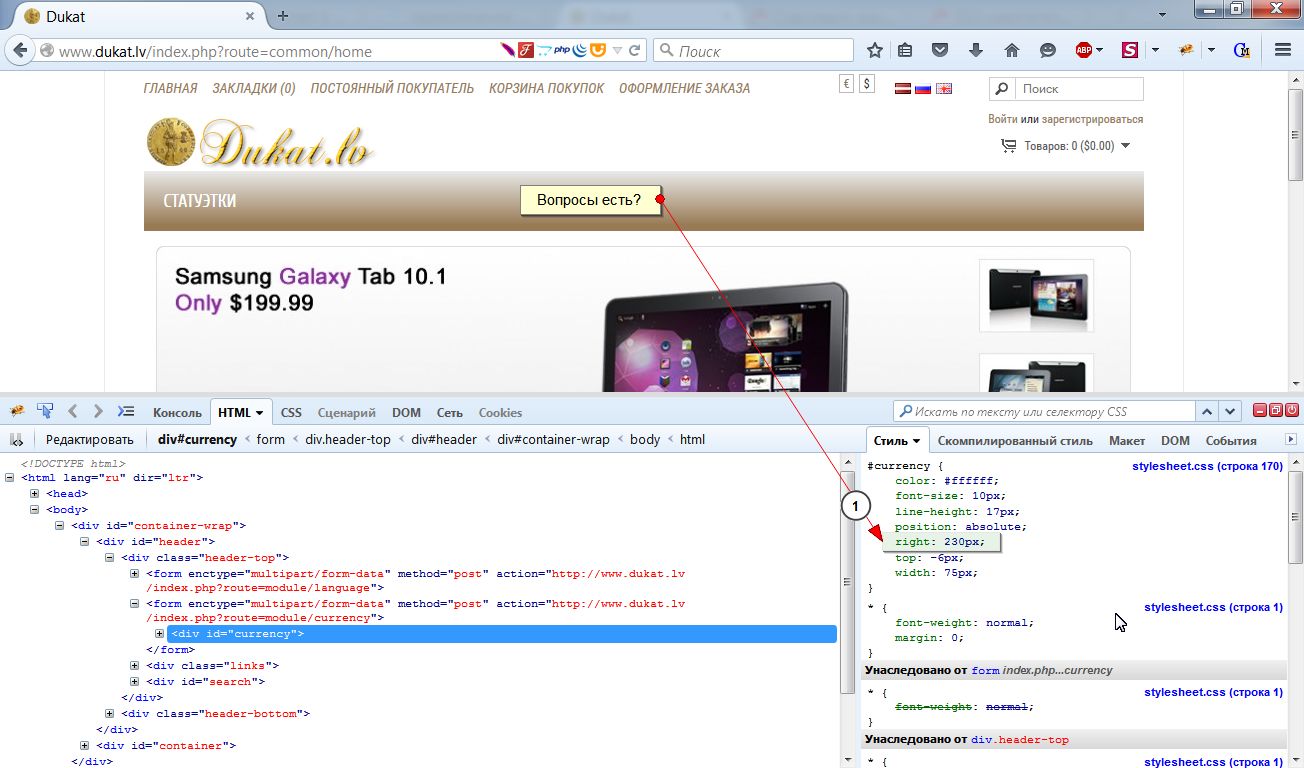Click the Pocket icon in the toolbar
Viewport: 1304px width, 768px height.
[940, 50]
